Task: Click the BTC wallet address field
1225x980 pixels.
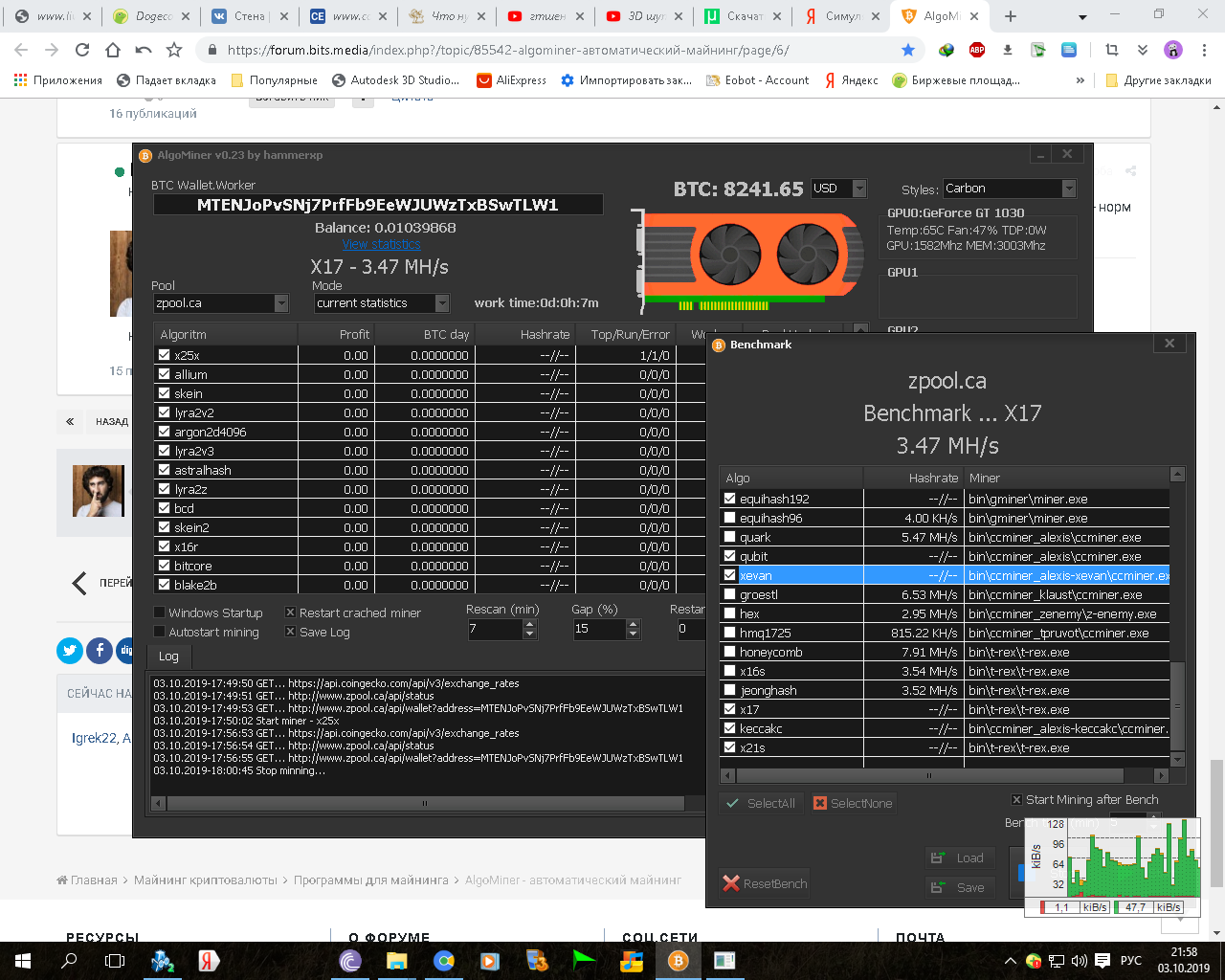Action: 378,205
